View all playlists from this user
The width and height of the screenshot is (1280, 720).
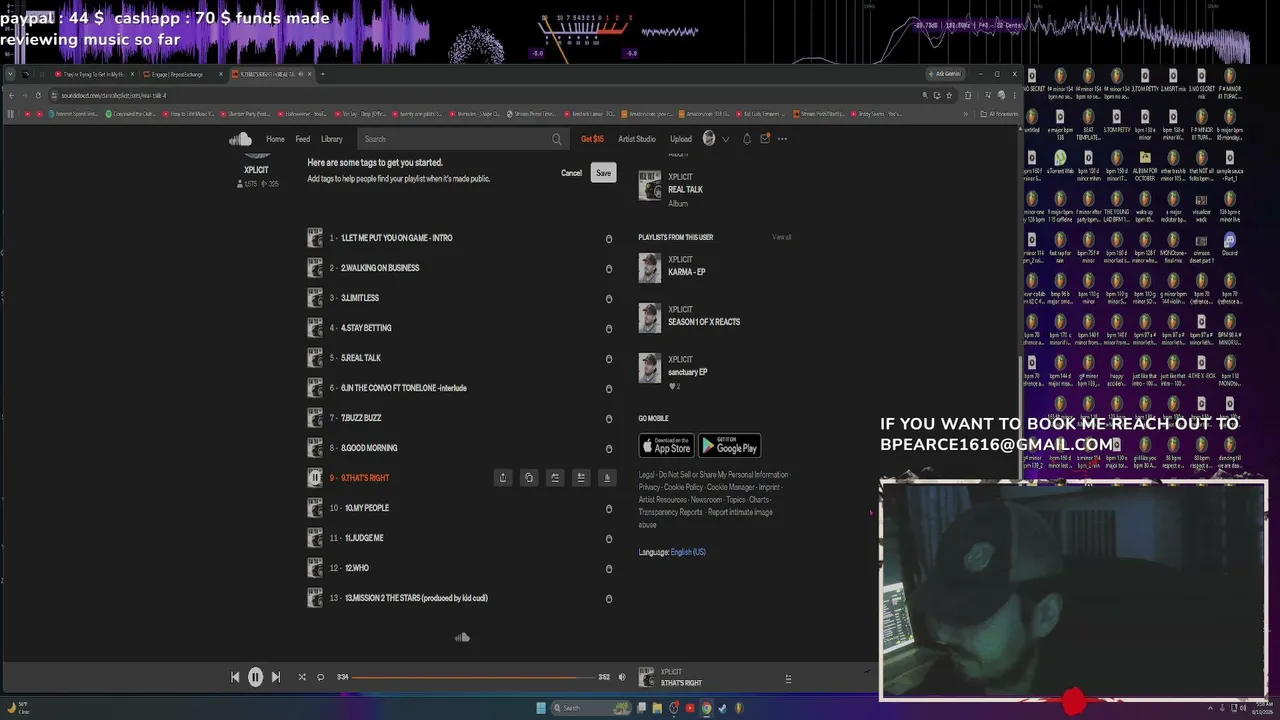pyautogui.click(x=782, y=237)
